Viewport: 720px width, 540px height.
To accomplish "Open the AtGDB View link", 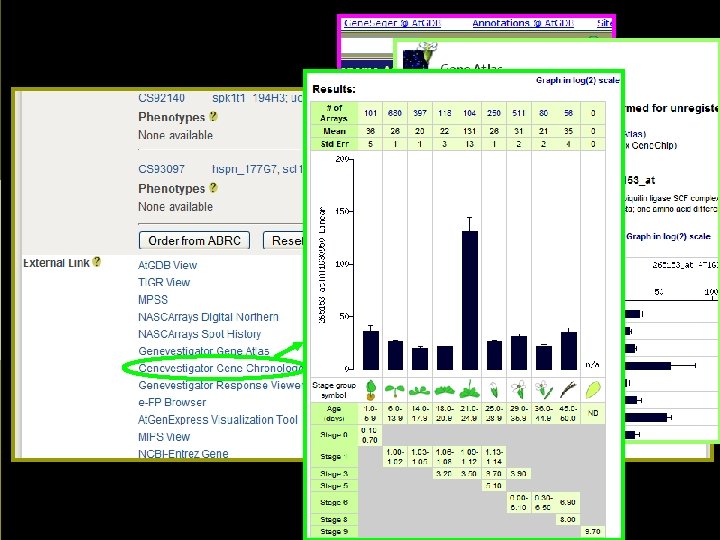I will (167, 265).
